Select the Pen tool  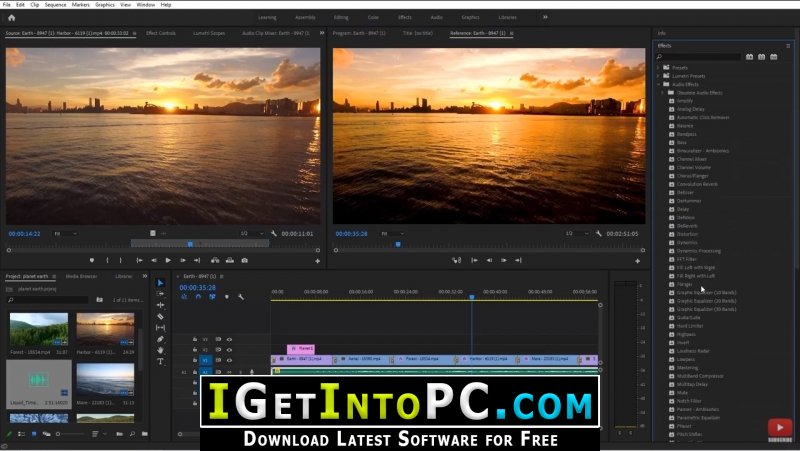tap(160, 339)
